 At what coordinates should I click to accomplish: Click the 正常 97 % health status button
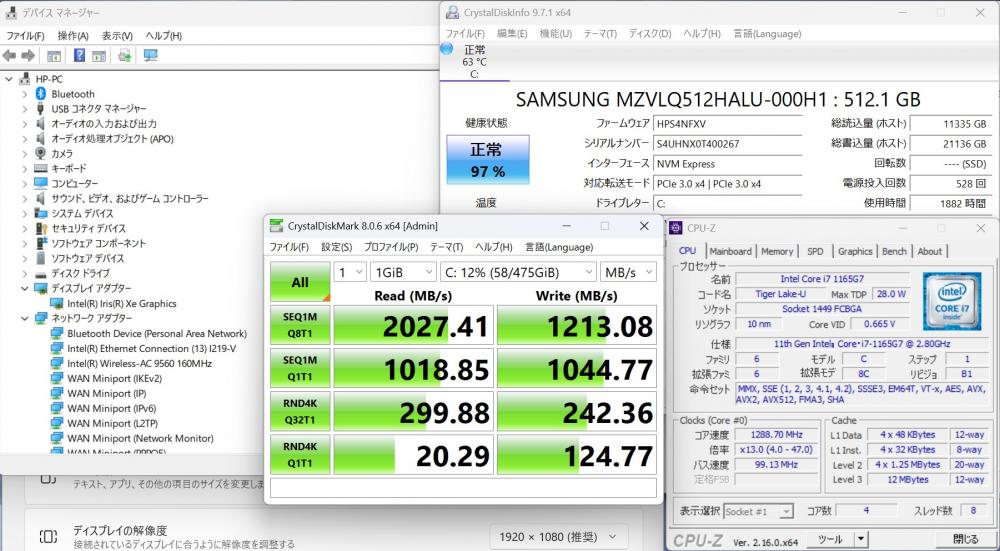(x=488, y=159)
